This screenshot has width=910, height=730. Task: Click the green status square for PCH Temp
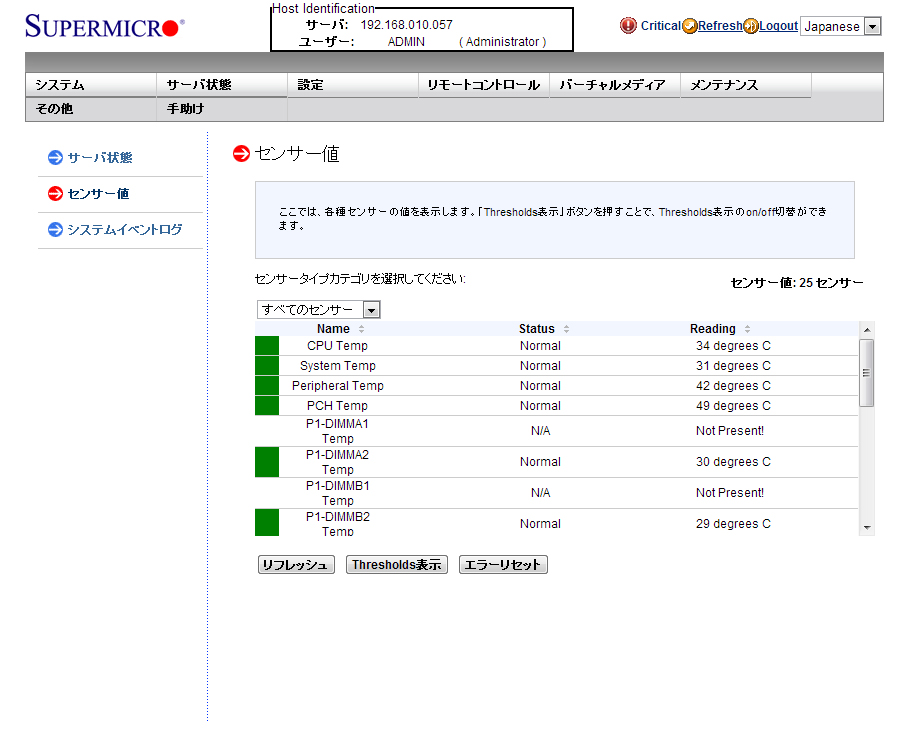coord(267,406)
